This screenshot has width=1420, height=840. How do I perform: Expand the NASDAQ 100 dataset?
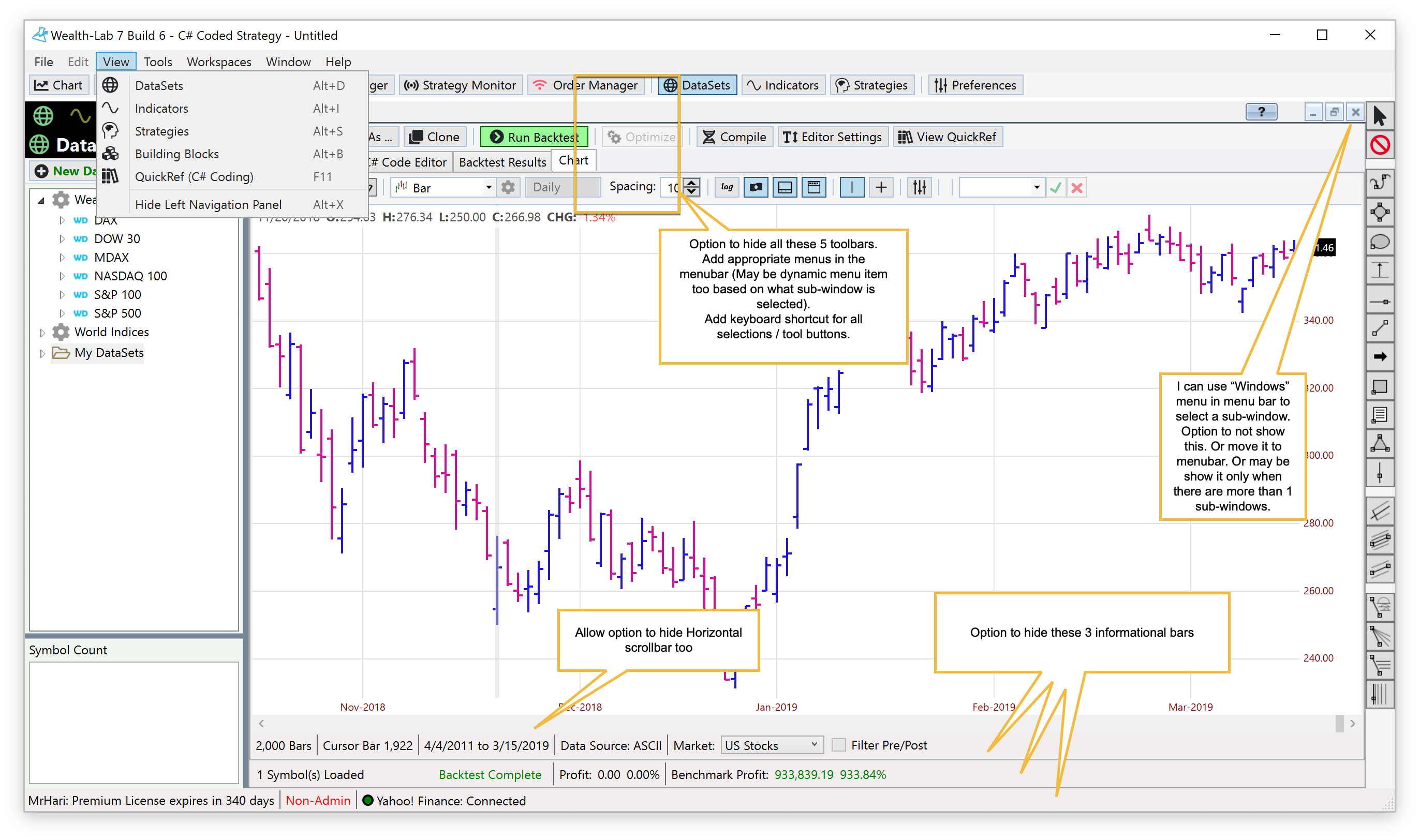[x=62, y=276]
